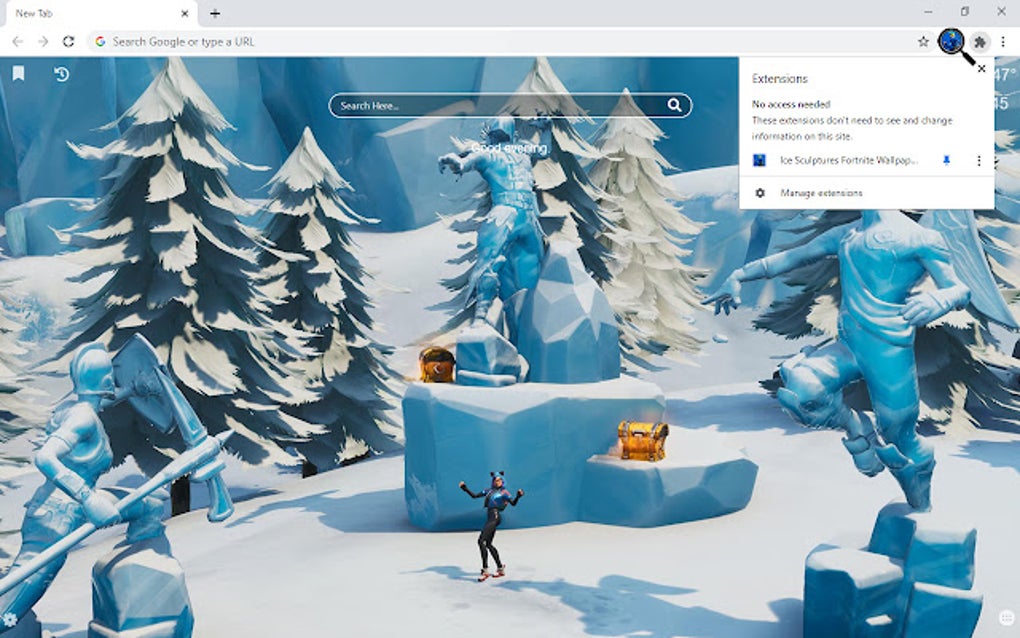Bookmark this page with the star icon
Viewport: 1020px width, 638px height.
[x=923, y=42]
